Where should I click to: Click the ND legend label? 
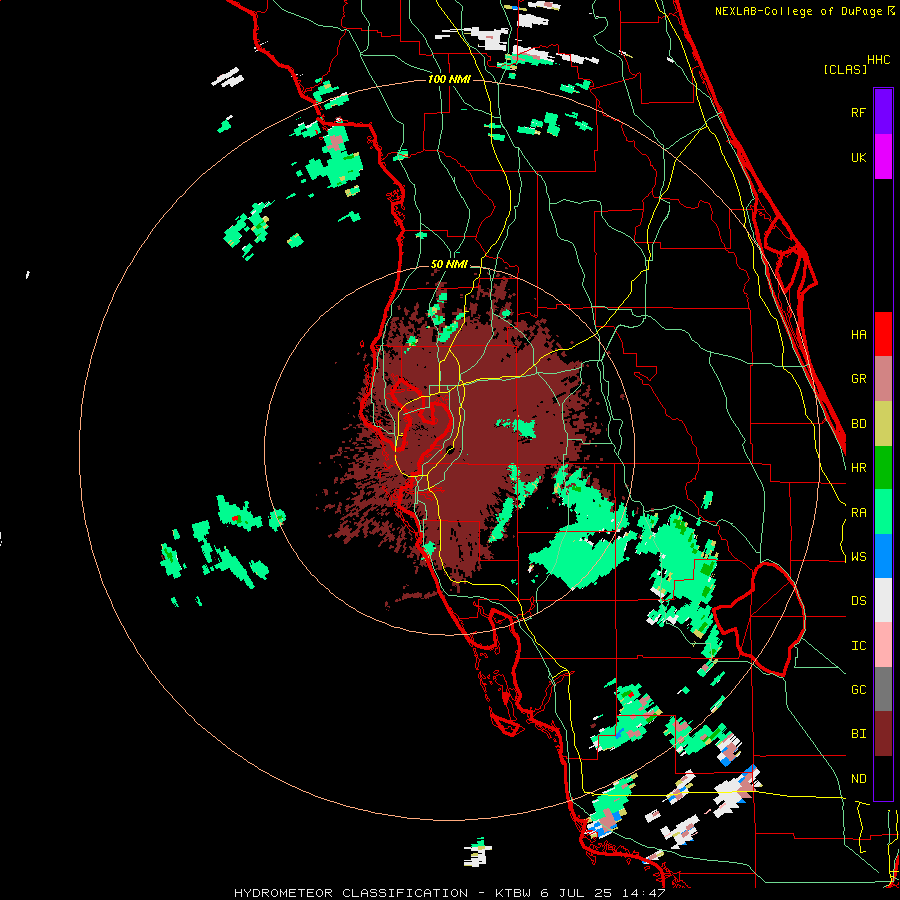click(x=858, y=779)
